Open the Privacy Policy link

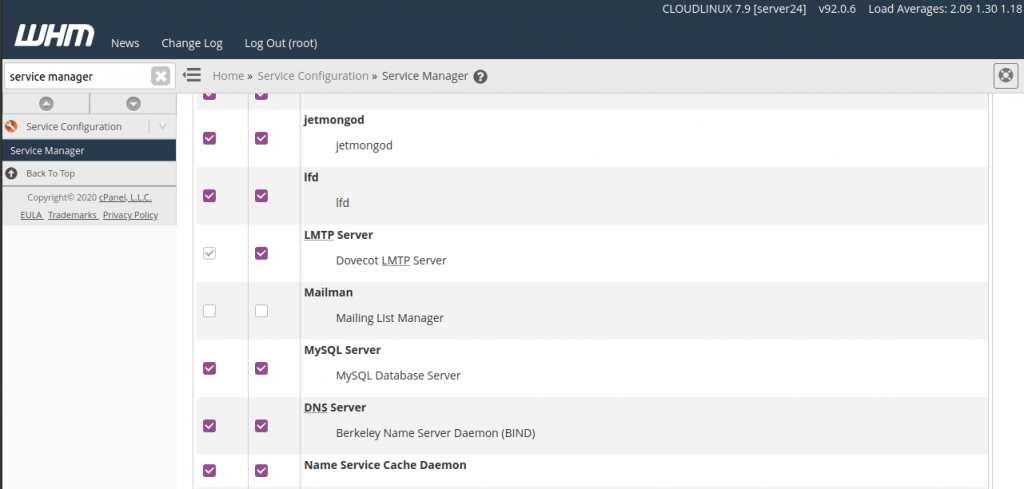click(131, 215)
